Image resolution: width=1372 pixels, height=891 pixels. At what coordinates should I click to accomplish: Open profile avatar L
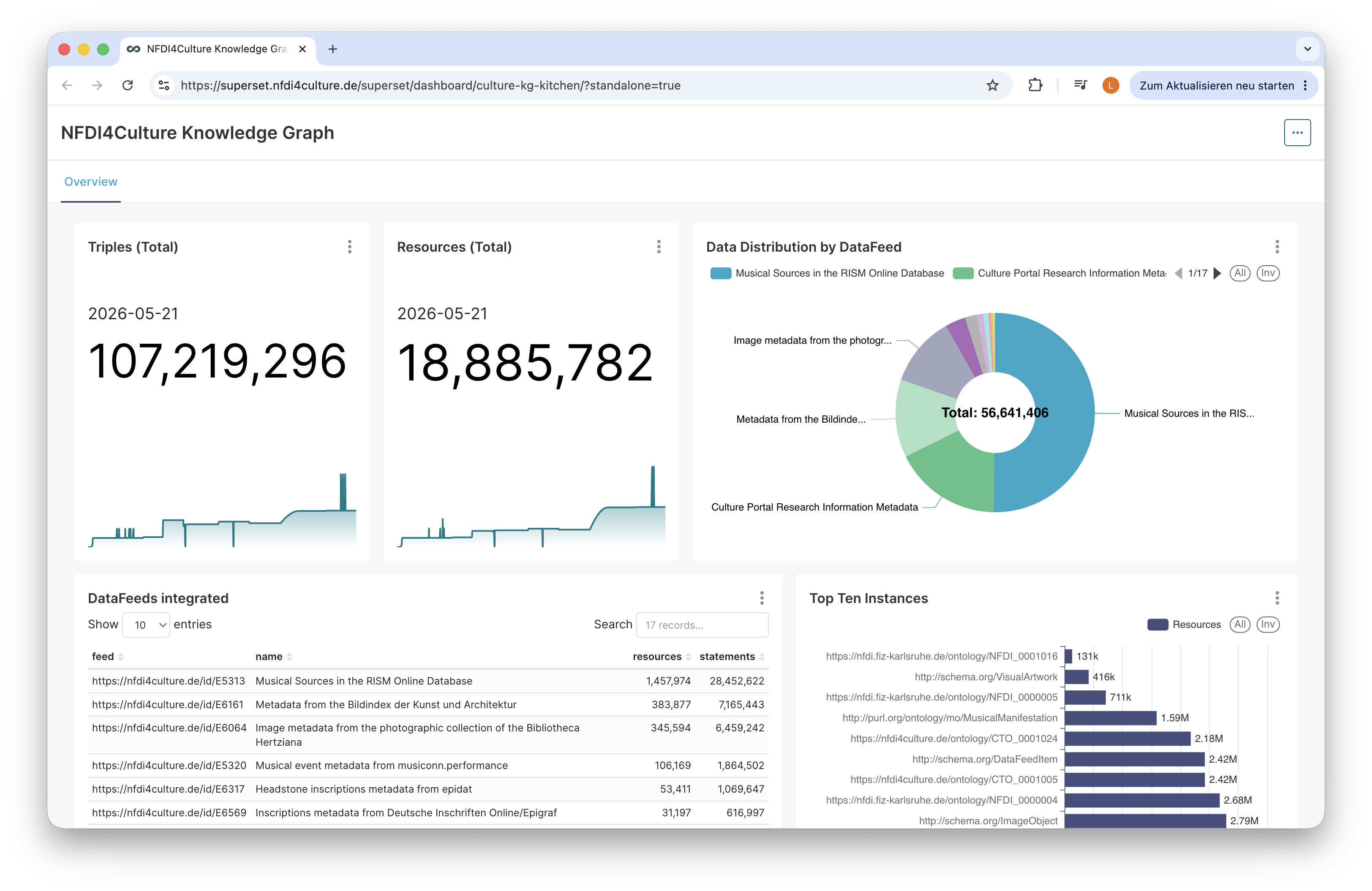pyautogui.click(x=1110, y=85)
